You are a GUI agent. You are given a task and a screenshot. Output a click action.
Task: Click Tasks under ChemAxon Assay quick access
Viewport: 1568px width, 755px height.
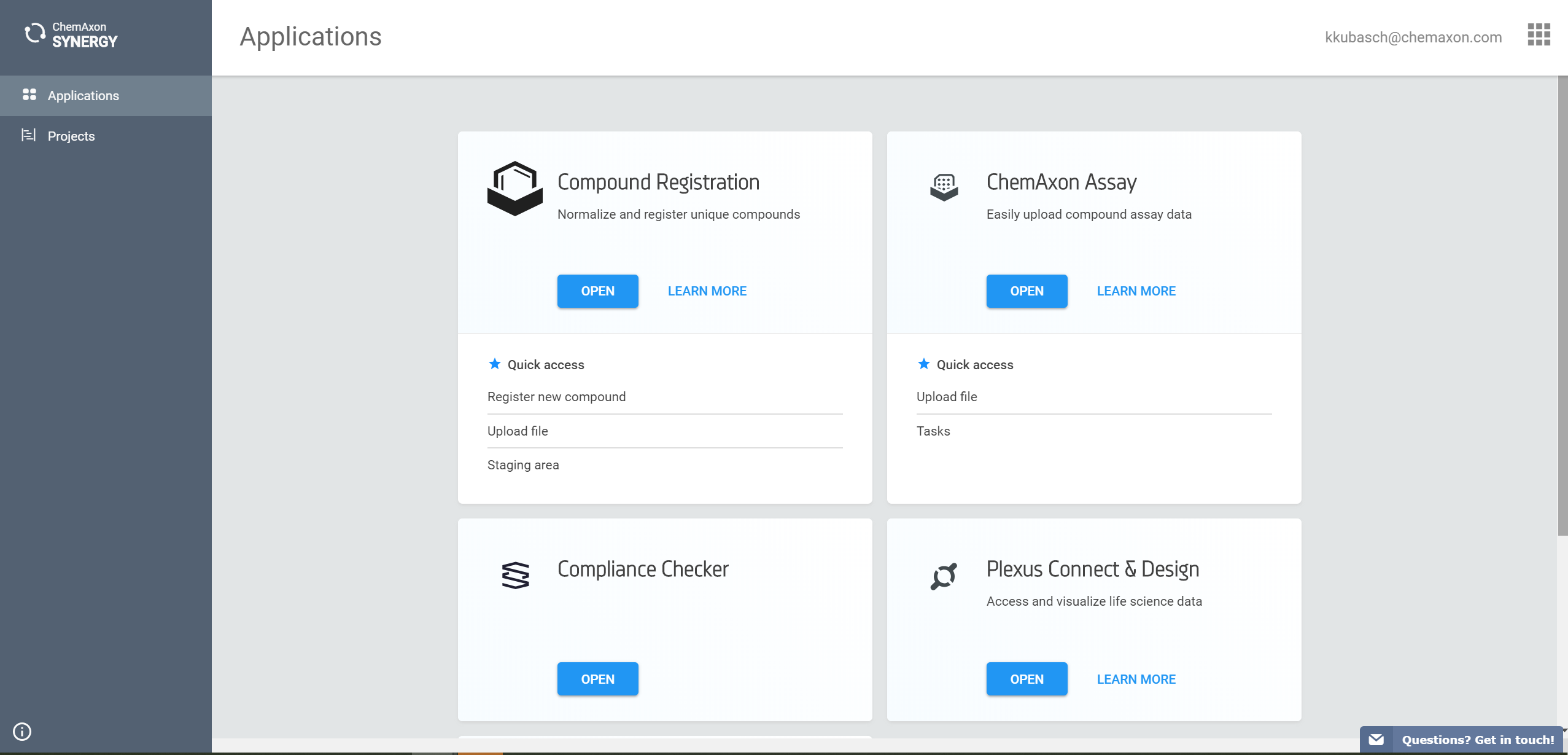933,431
